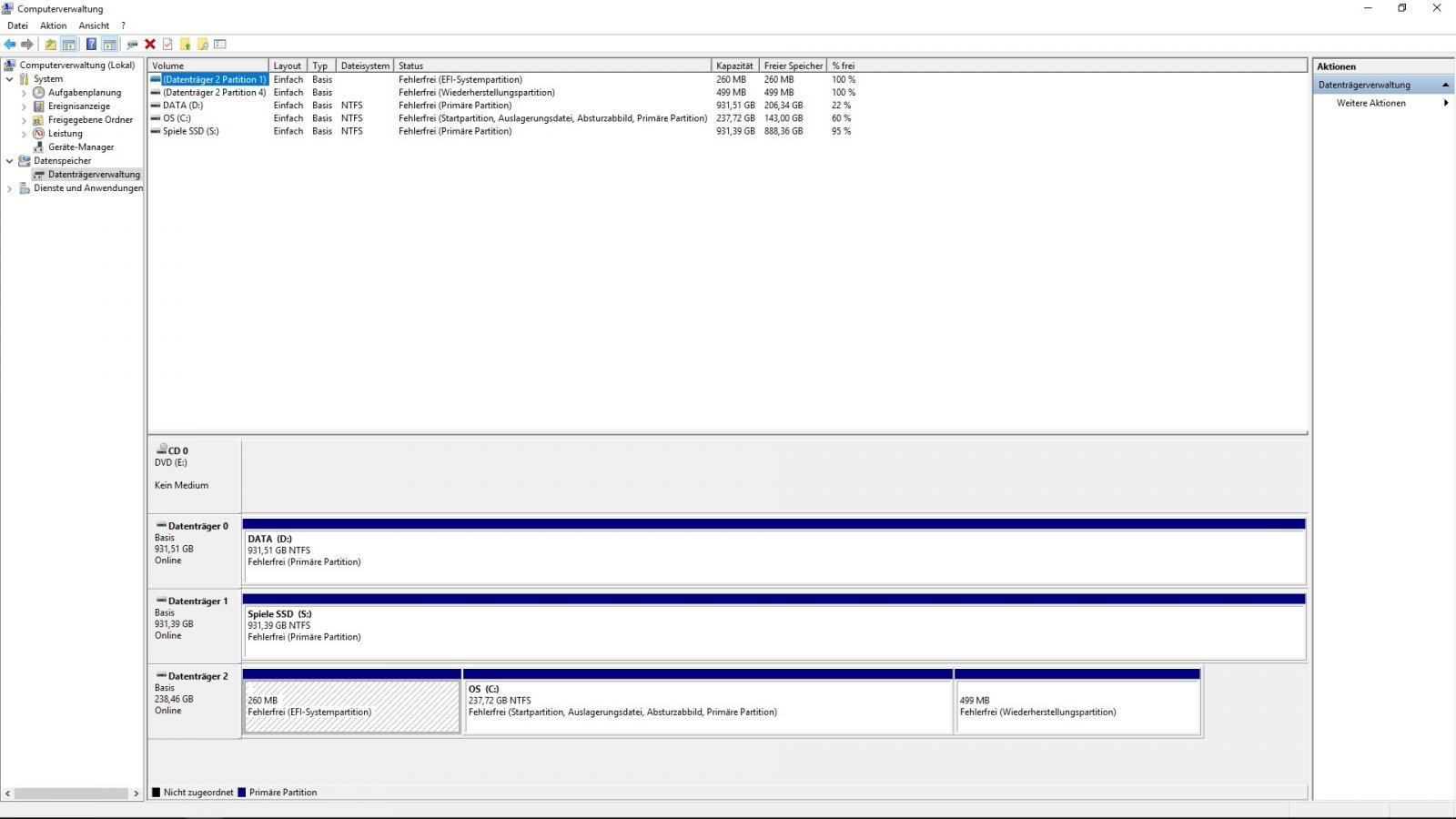The width and height of the screenshot is (1456, 819).
Task: Expand the Leistung node
Action: click(24, 134)
